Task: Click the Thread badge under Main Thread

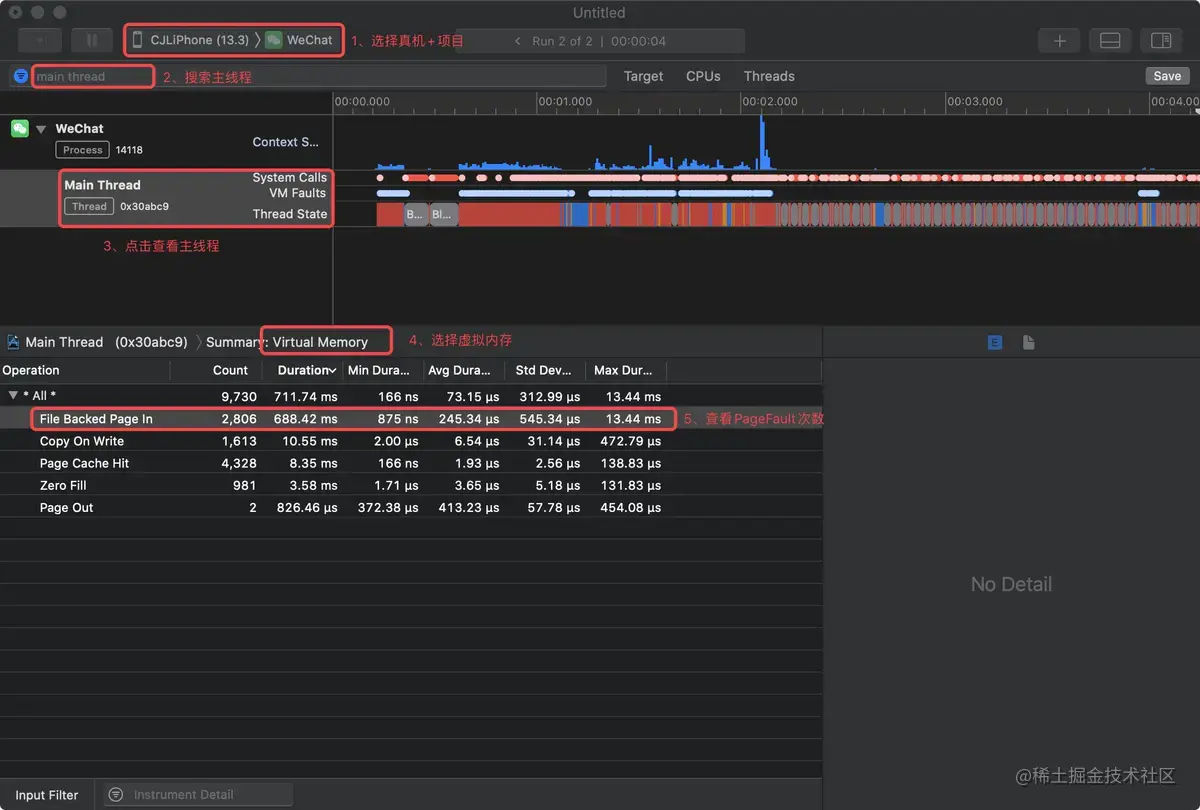Action: pos(89,206)
